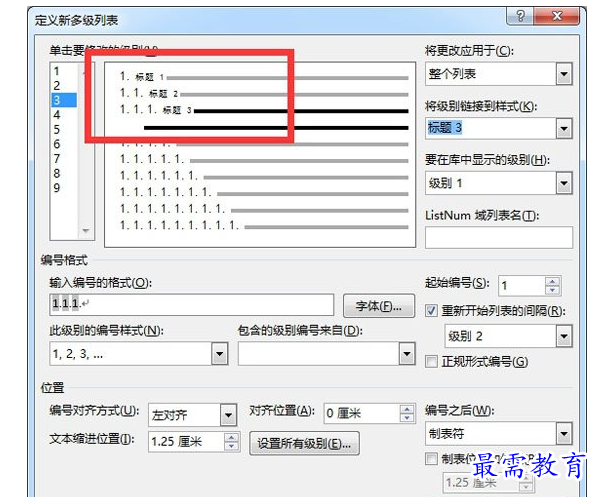
Task: Click the 1.1.1.1.1. preview line
Action: coord(264,160)
